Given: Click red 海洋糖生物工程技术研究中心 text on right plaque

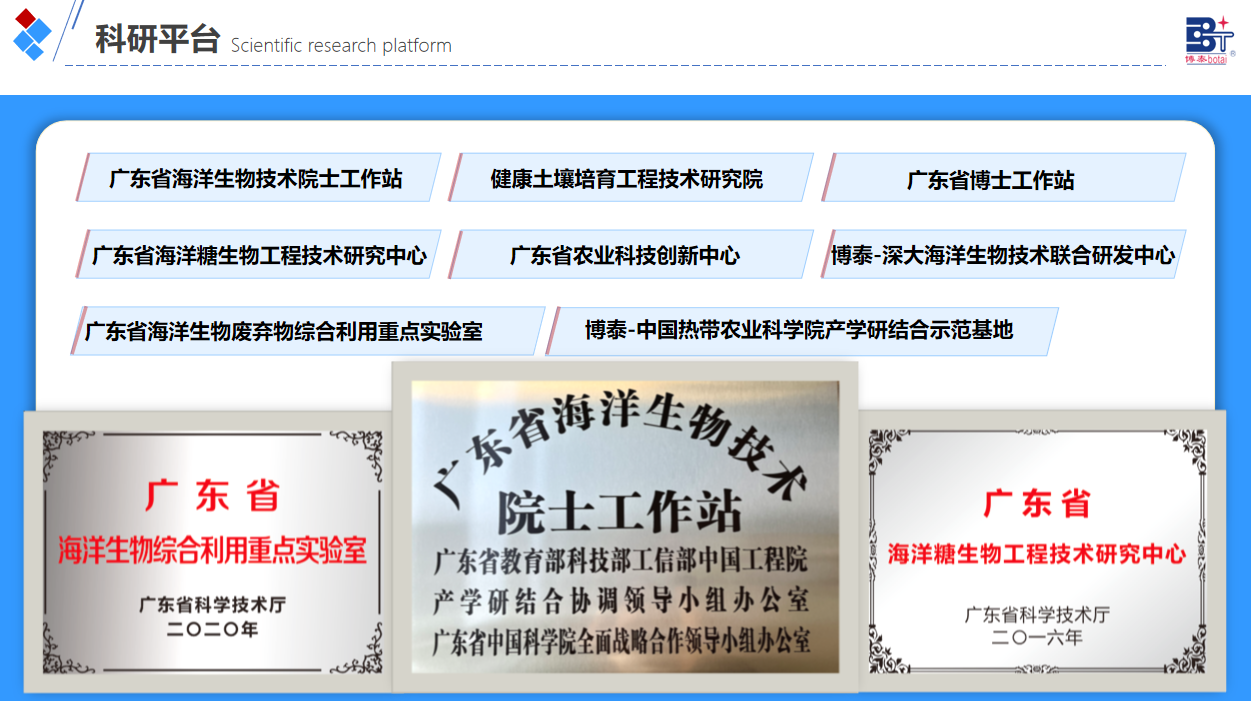Looking at the screenshot, I should (x=1037, y=553).
